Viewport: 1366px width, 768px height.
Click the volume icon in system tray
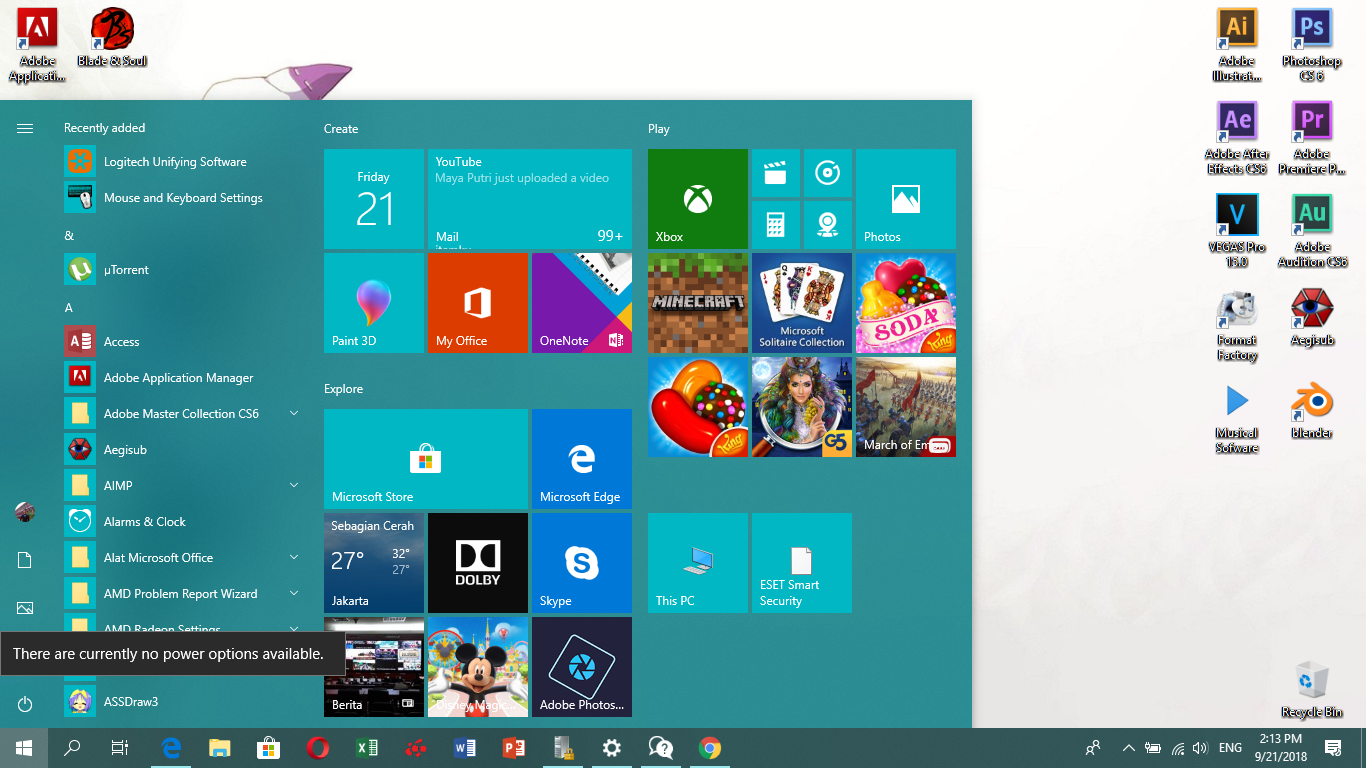tap(1200, 748)
